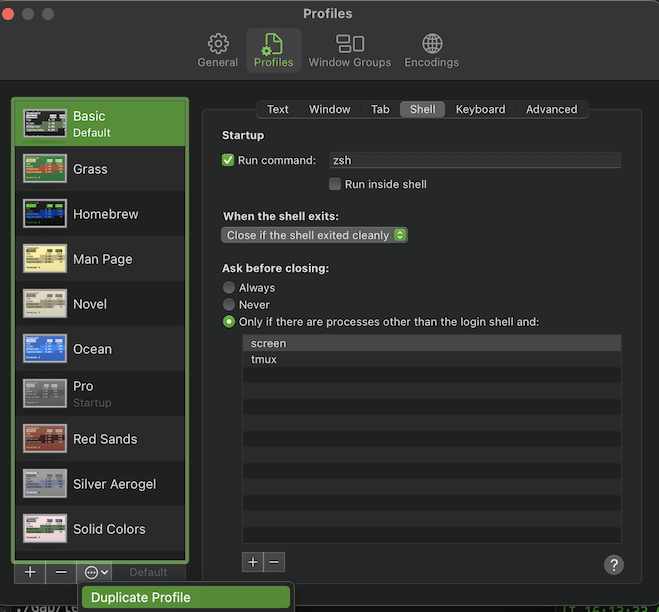Click the Red Sands profile thumbnail
The image size is (659, 612).
[x=45, y=438]
